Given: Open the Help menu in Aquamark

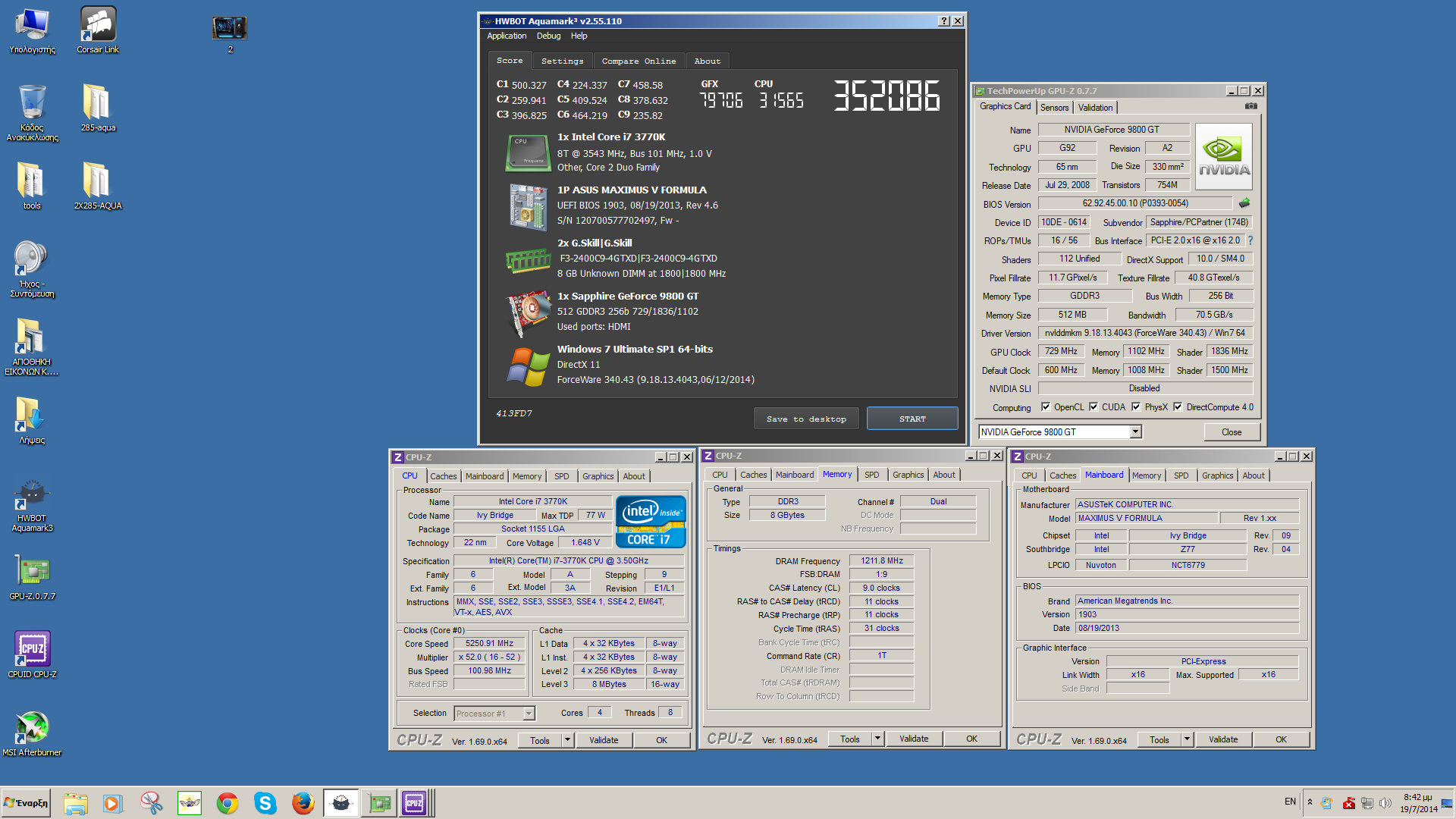Looking at the screenshot, I should (x=579, y=36).
